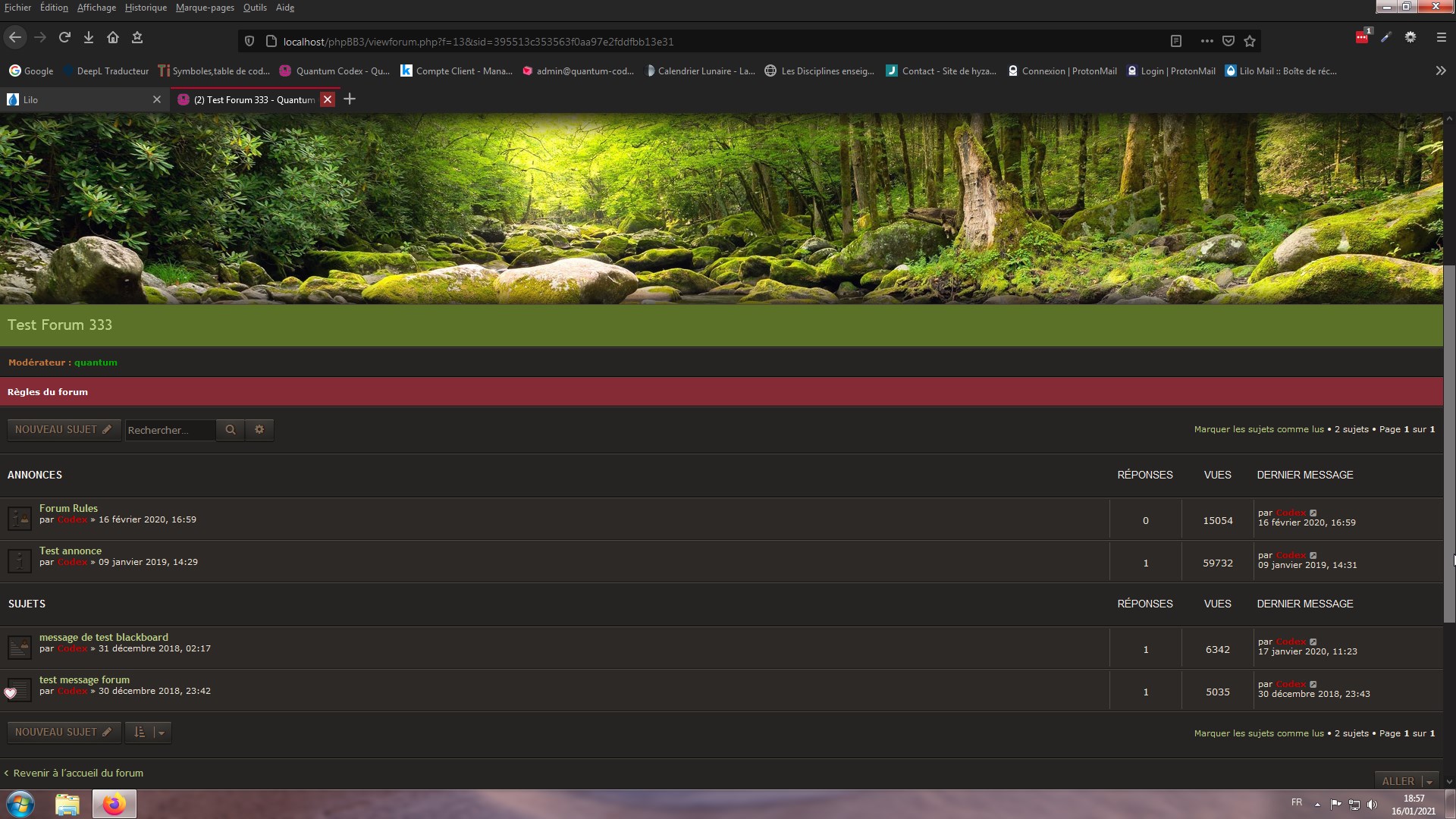Type in the Rechercher search field
The width and height of the screenshot is (1456, 819).
pyautogui.click(x=170, y=430)
